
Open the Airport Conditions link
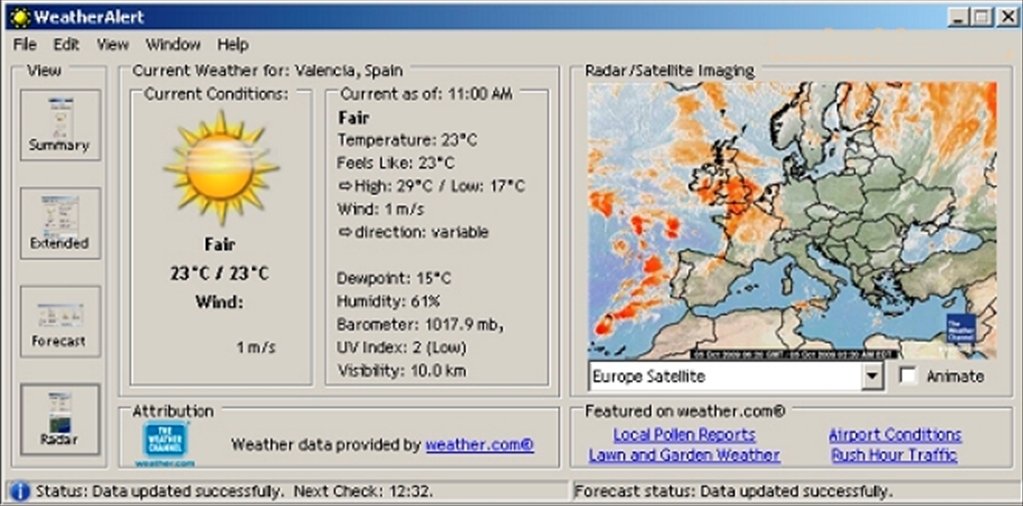(895, 434)
